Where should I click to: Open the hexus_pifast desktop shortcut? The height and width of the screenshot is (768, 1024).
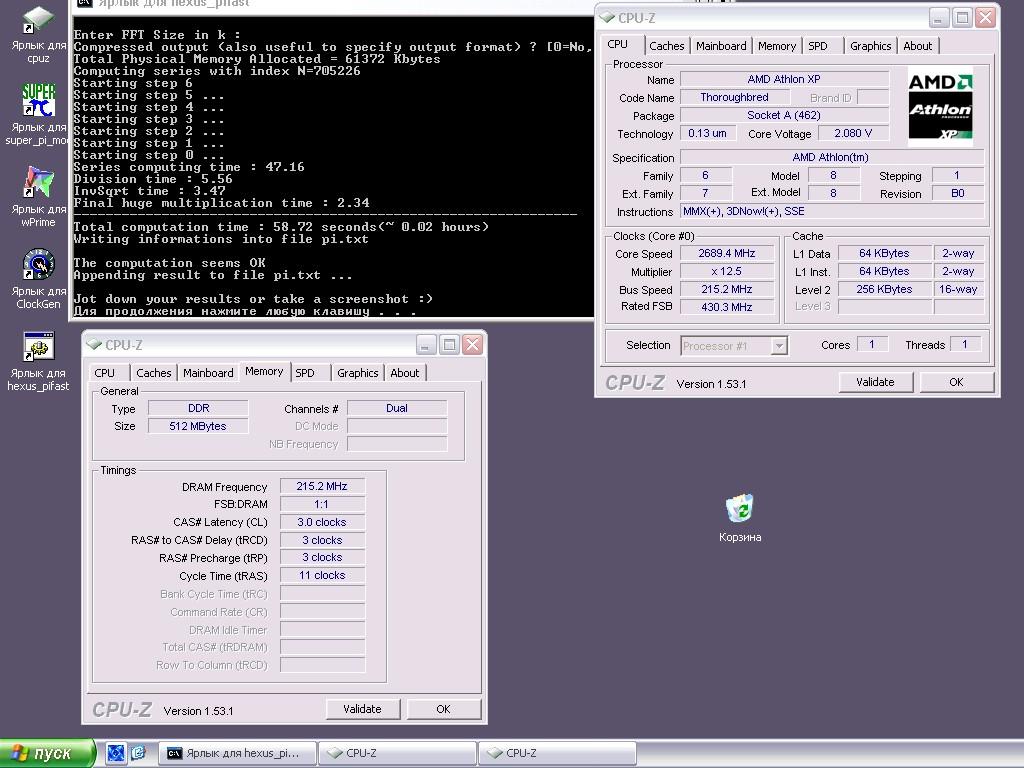click(x=38, y=361)
